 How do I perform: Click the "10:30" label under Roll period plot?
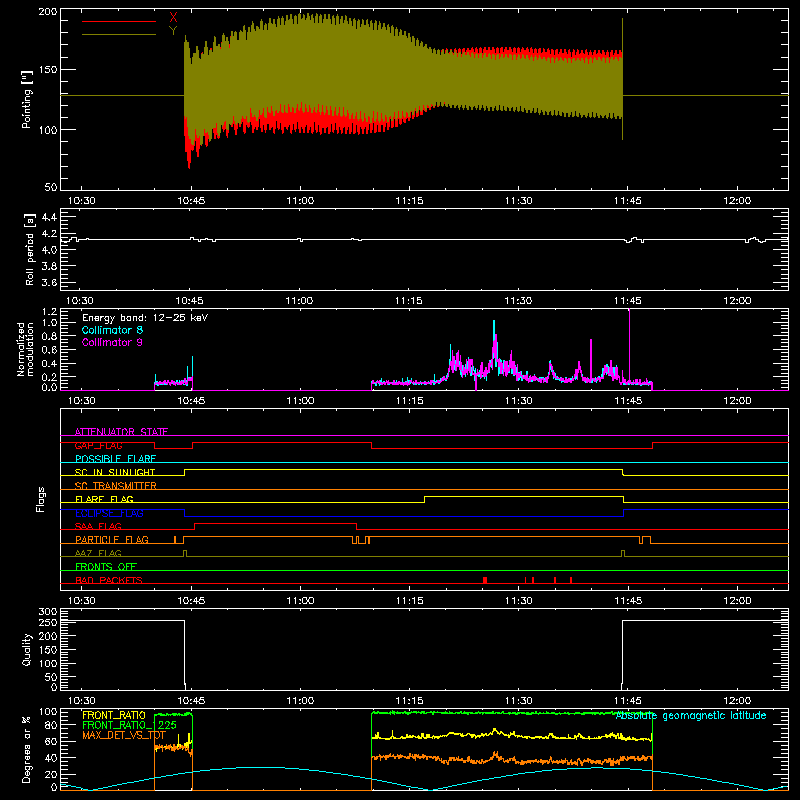pyautogui.click(x=80, y=301)
